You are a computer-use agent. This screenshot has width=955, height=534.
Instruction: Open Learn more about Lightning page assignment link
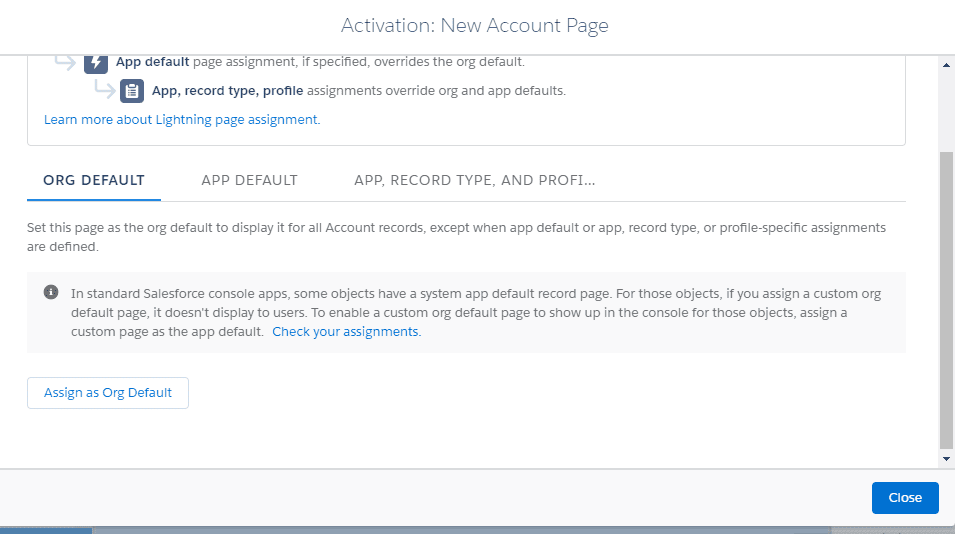(x=182, y=119)
